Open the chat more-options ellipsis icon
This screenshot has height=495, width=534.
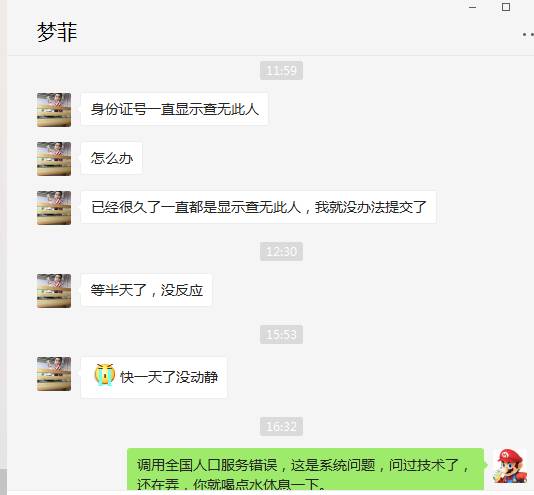coord(529,34)
